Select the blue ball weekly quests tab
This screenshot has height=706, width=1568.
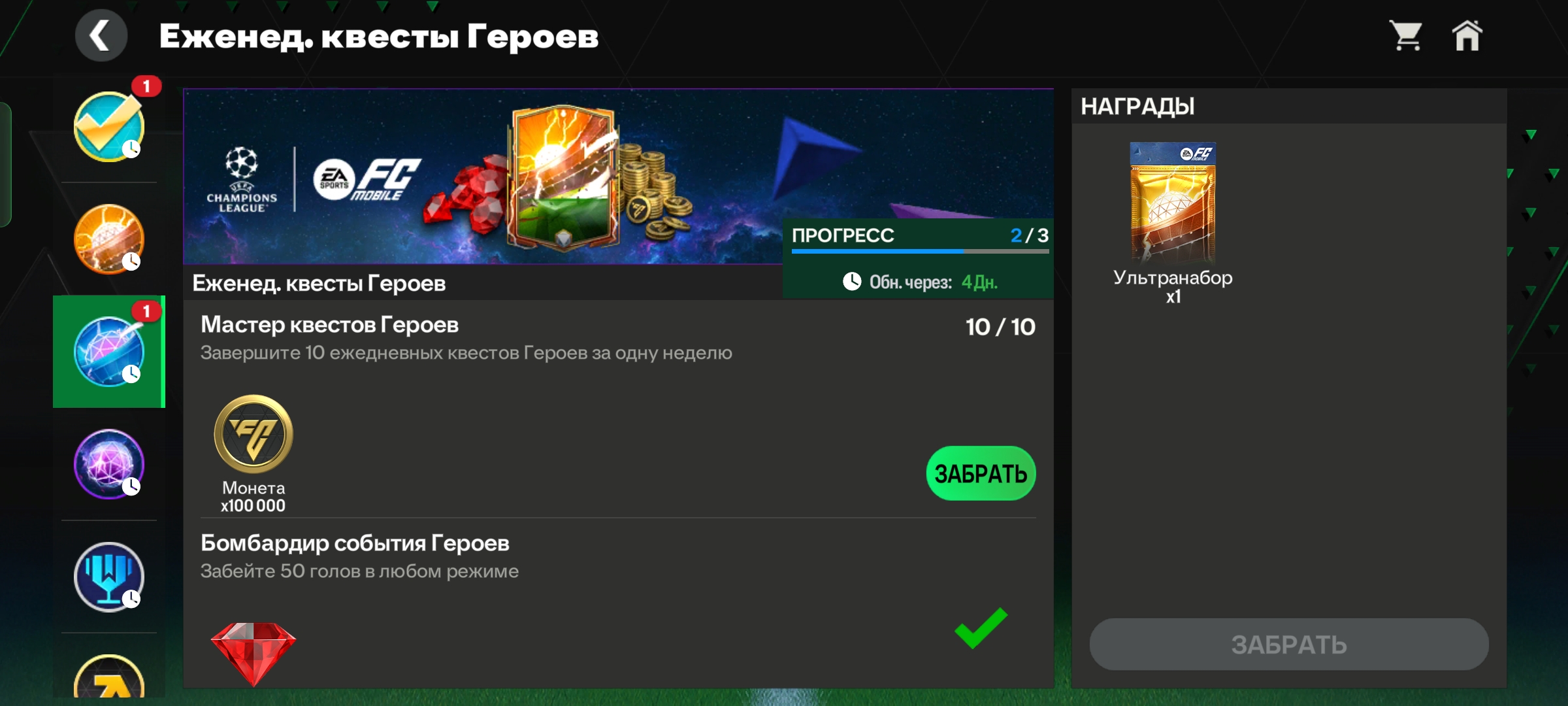click(x=109, y=352)
